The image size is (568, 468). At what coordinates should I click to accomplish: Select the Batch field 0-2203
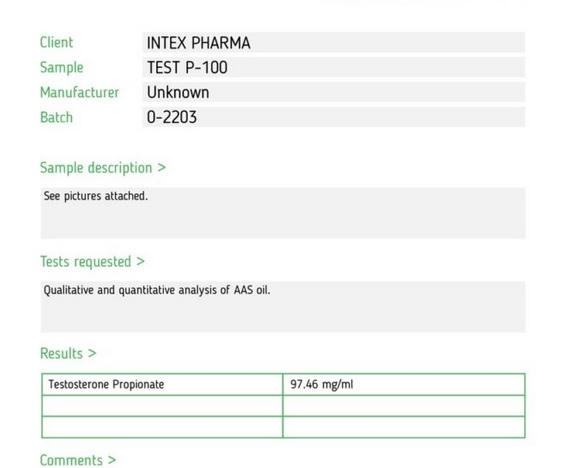(334, 117)
